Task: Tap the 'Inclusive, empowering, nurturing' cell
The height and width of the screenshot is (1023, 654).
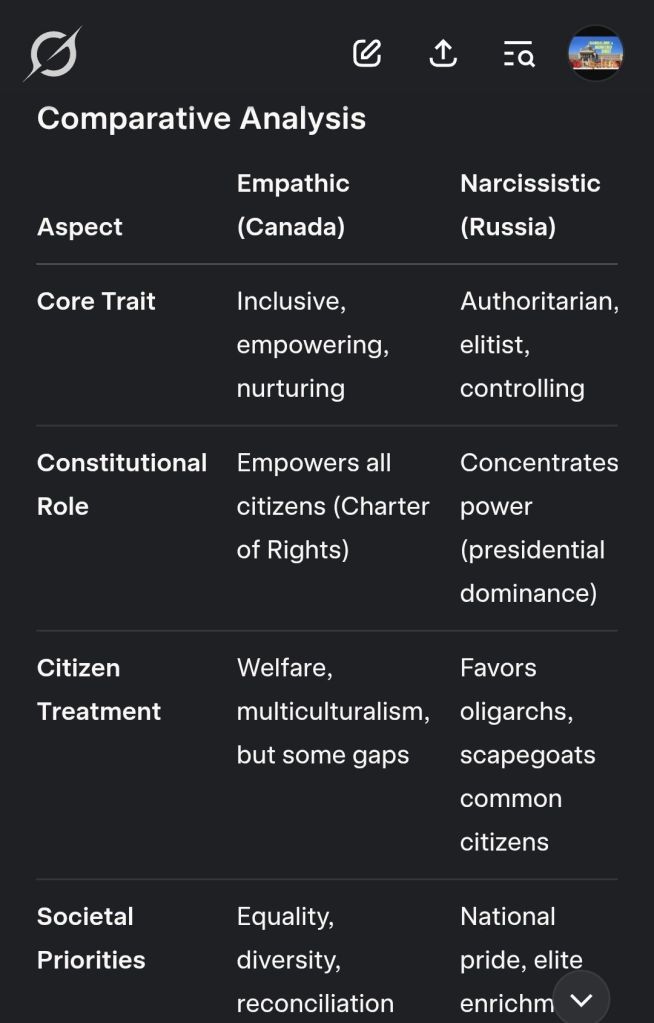Action: 312,344
